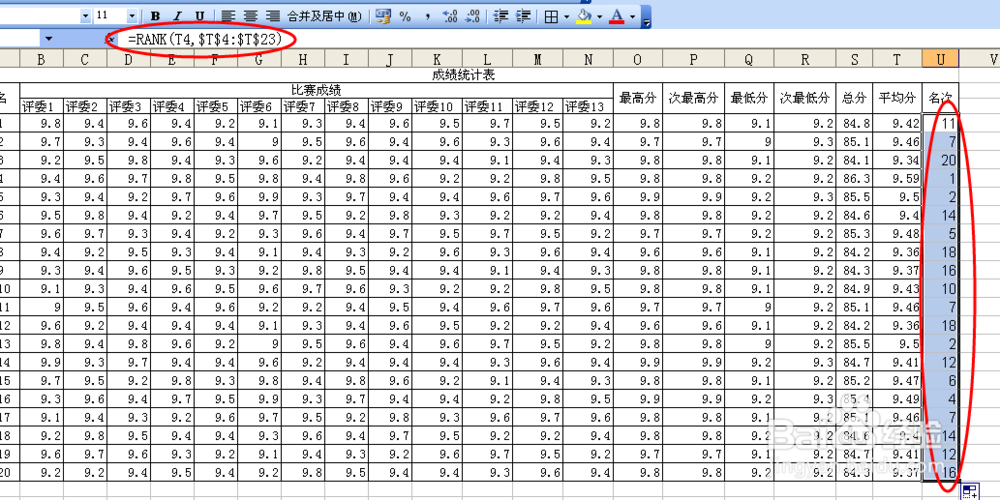This screenshot has height=500, width=1000.
Task: Apply currency style format
Action: point(383,17)
